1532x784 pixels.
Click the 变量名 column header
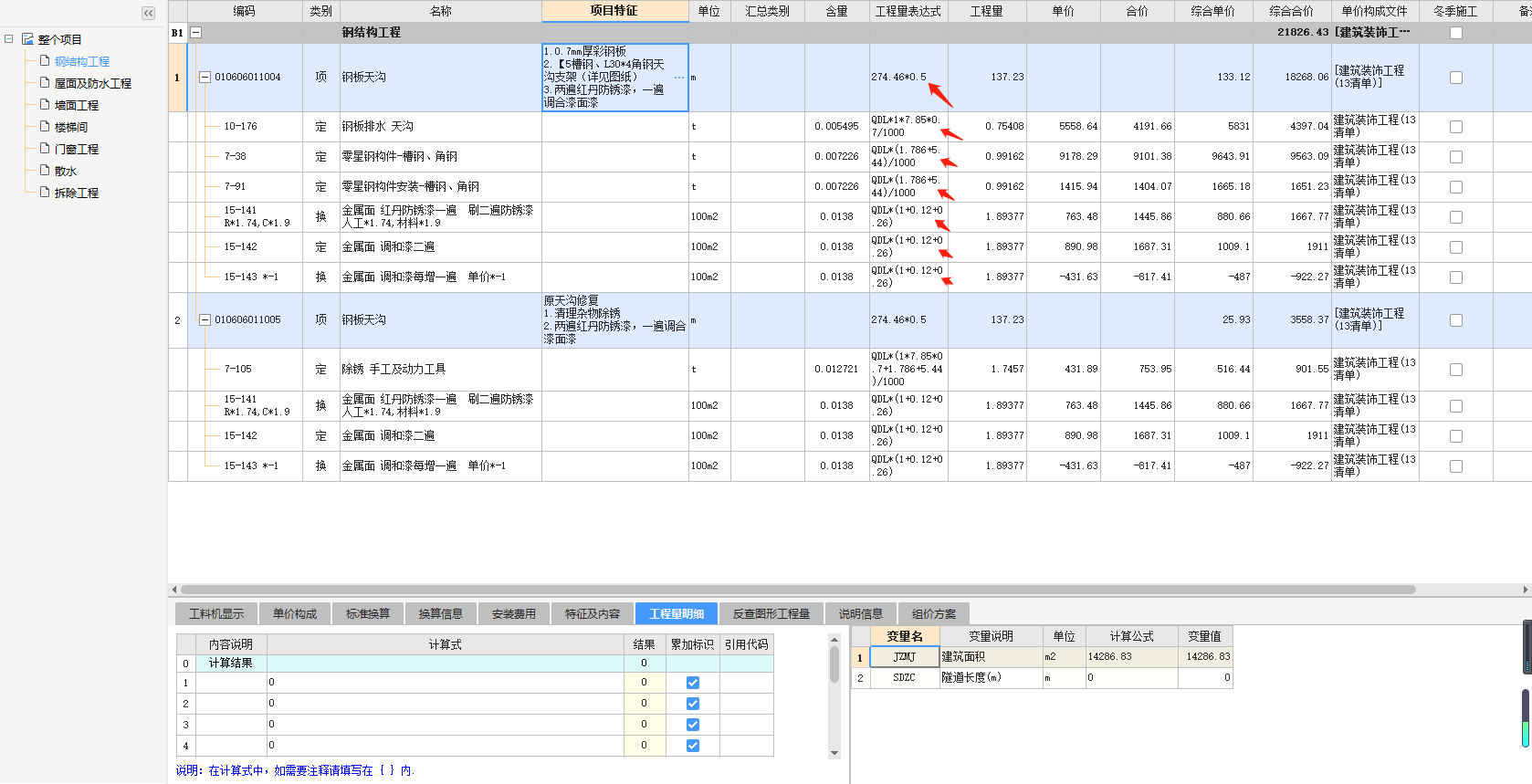tap(905, 636)
